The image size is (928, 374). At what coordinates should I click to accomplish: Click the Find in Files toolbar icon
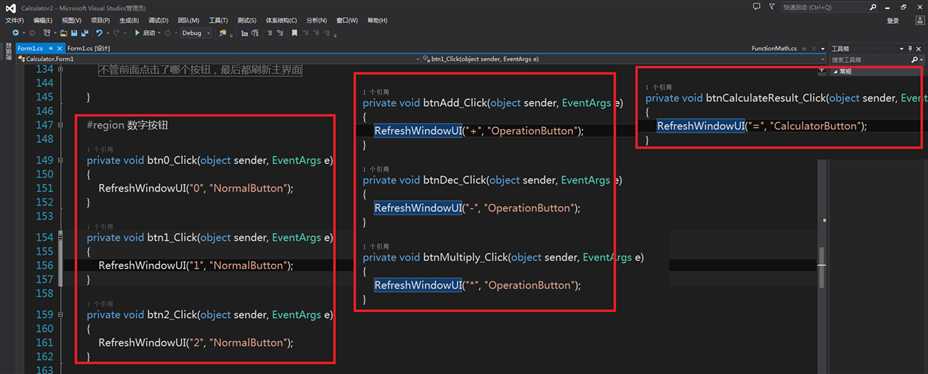pyautogui.click(x=223, y=33)
